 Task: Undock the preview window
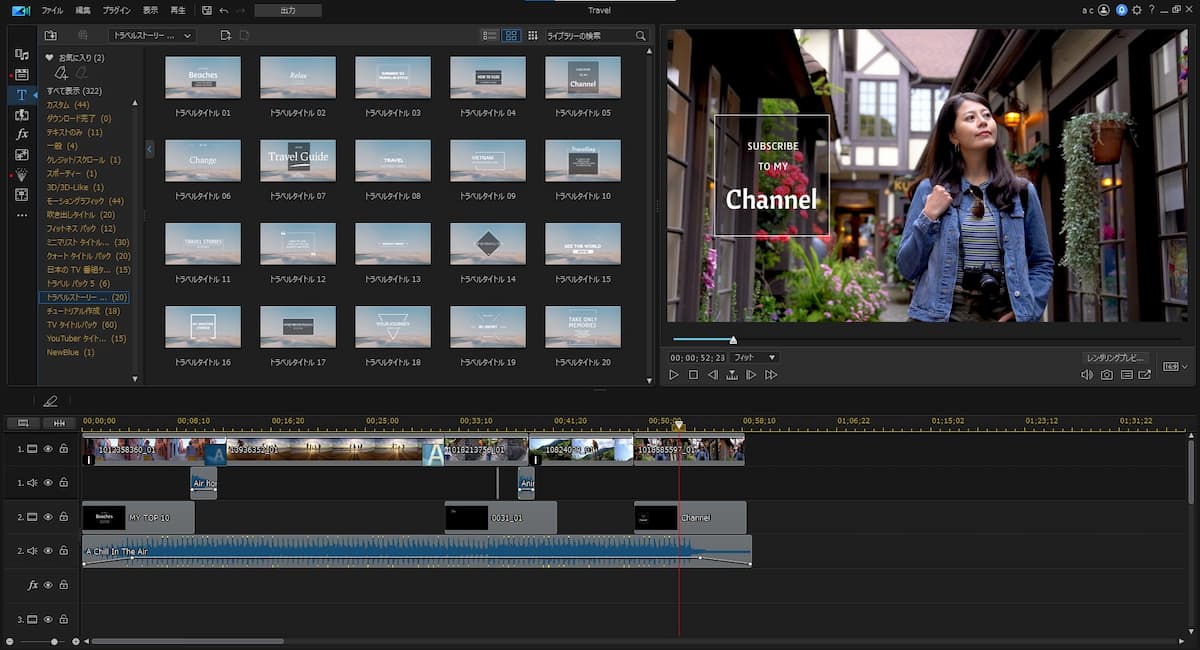pyautogui.click(x=1145, y=375)
